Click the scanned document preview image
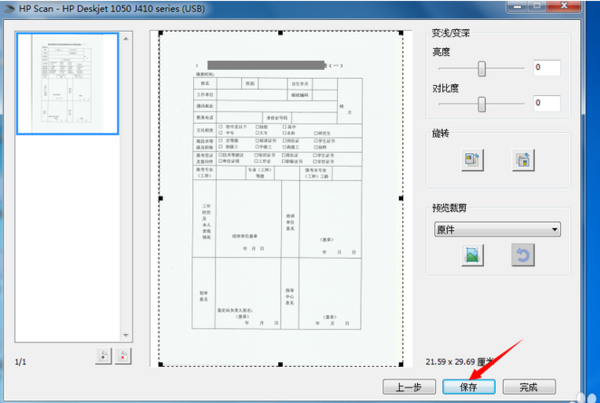The height and width of the screenshot is (403, 600). point(281,200)
